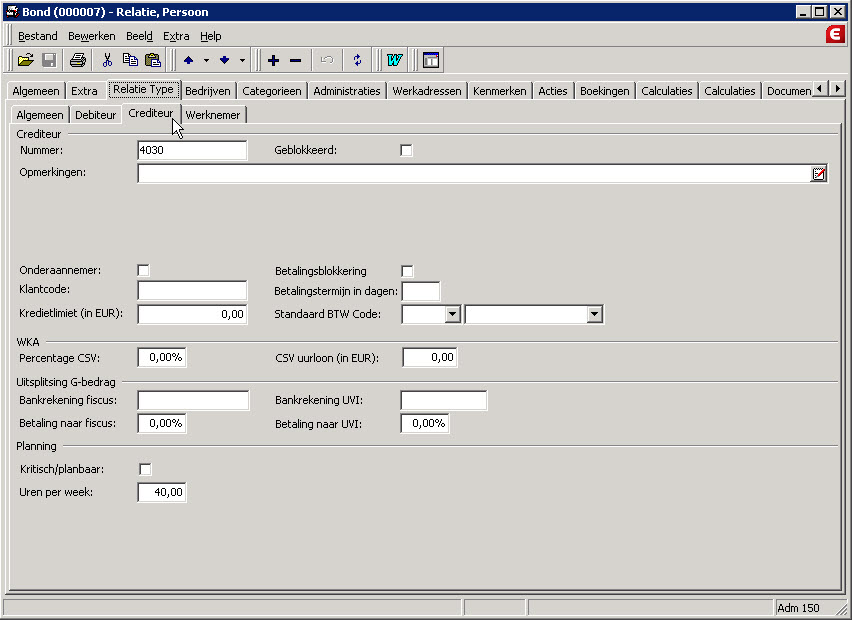Click the Uren per week field
Screen dimensions: 852x620
click(x=162, y=492)
